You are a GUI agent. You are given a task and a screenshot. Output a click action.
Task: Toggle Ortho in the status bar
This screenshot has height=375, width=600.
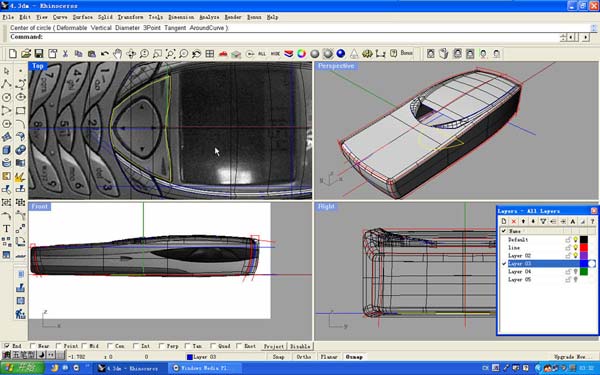tap(304, 357)
